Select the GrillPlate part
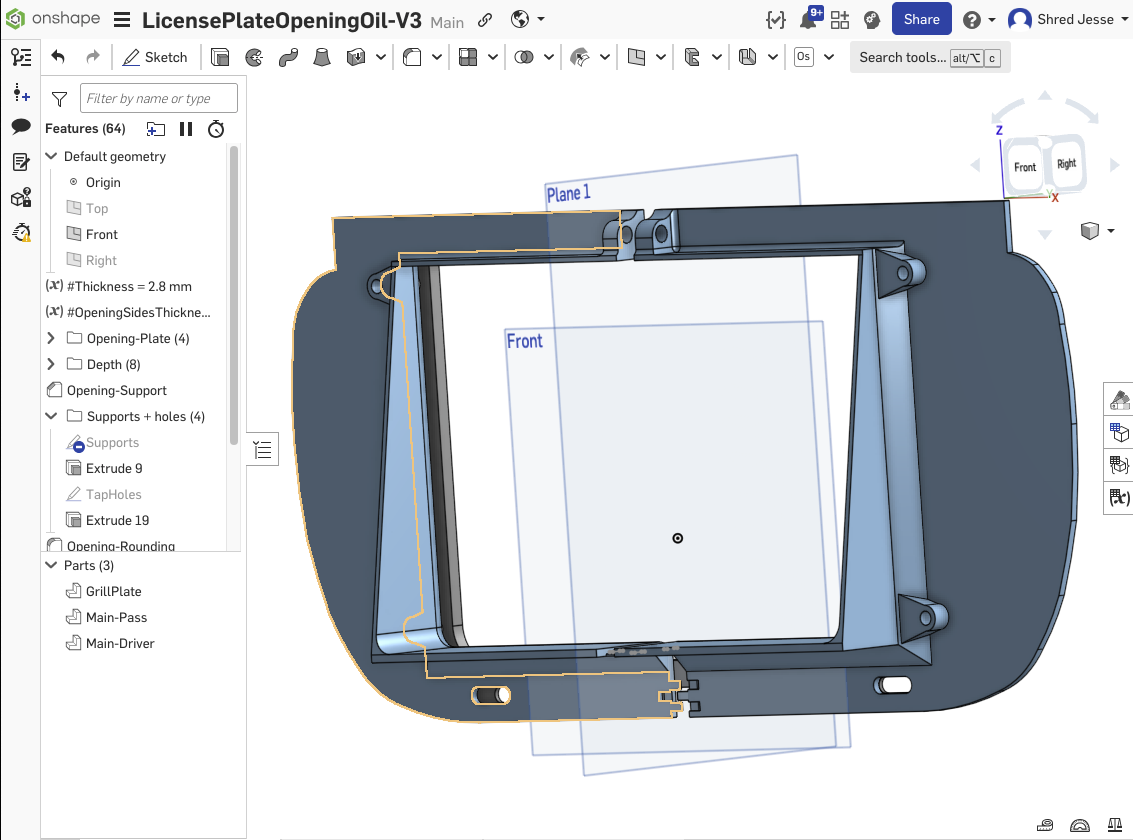The width and height of the screenshot is (1133, 840). (113, 591)
